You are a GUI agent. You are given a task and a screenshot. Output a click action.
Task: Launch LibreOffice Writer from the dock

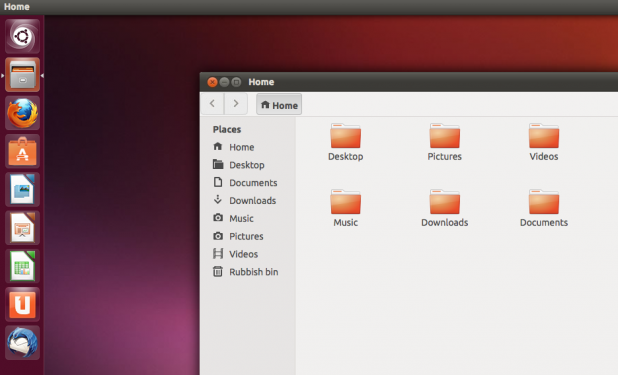point(22,190)
